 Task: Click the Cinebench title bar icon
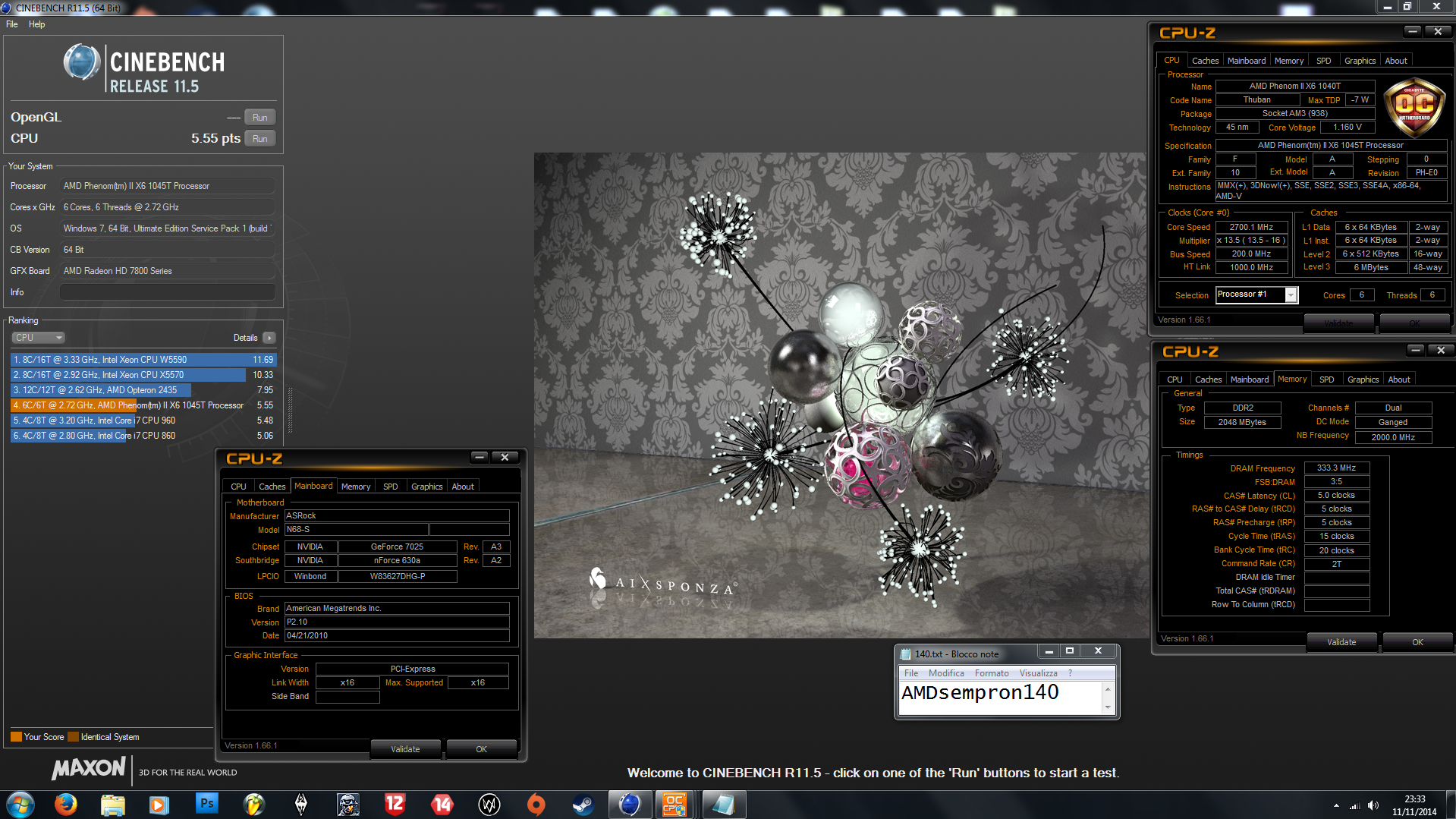pos(8,8)
